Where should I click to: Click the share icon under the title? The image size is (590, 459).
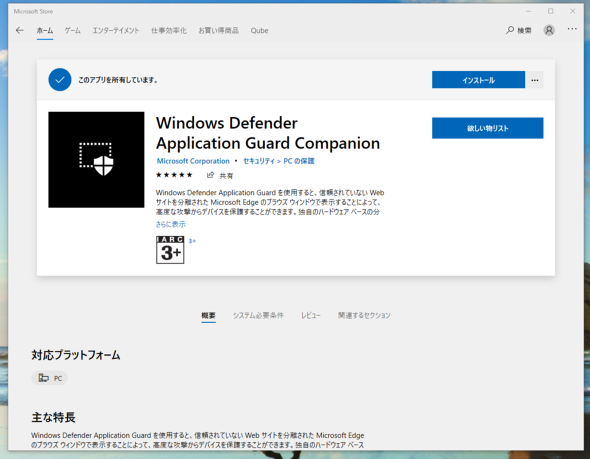[210, 175]
